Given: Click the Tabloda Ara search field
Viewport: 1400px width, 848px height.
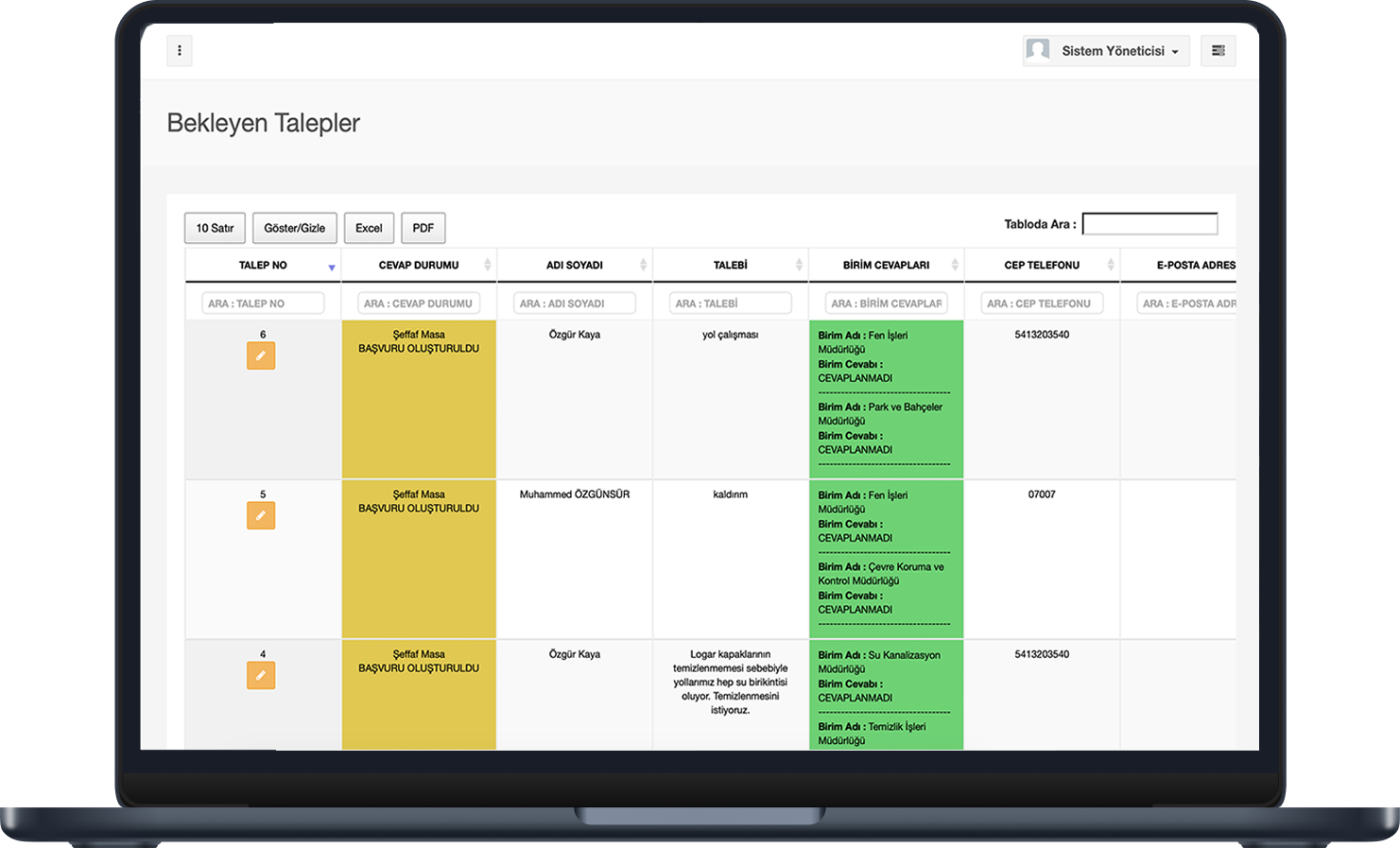Looking at the screenshot, I should click(1149, 224).
